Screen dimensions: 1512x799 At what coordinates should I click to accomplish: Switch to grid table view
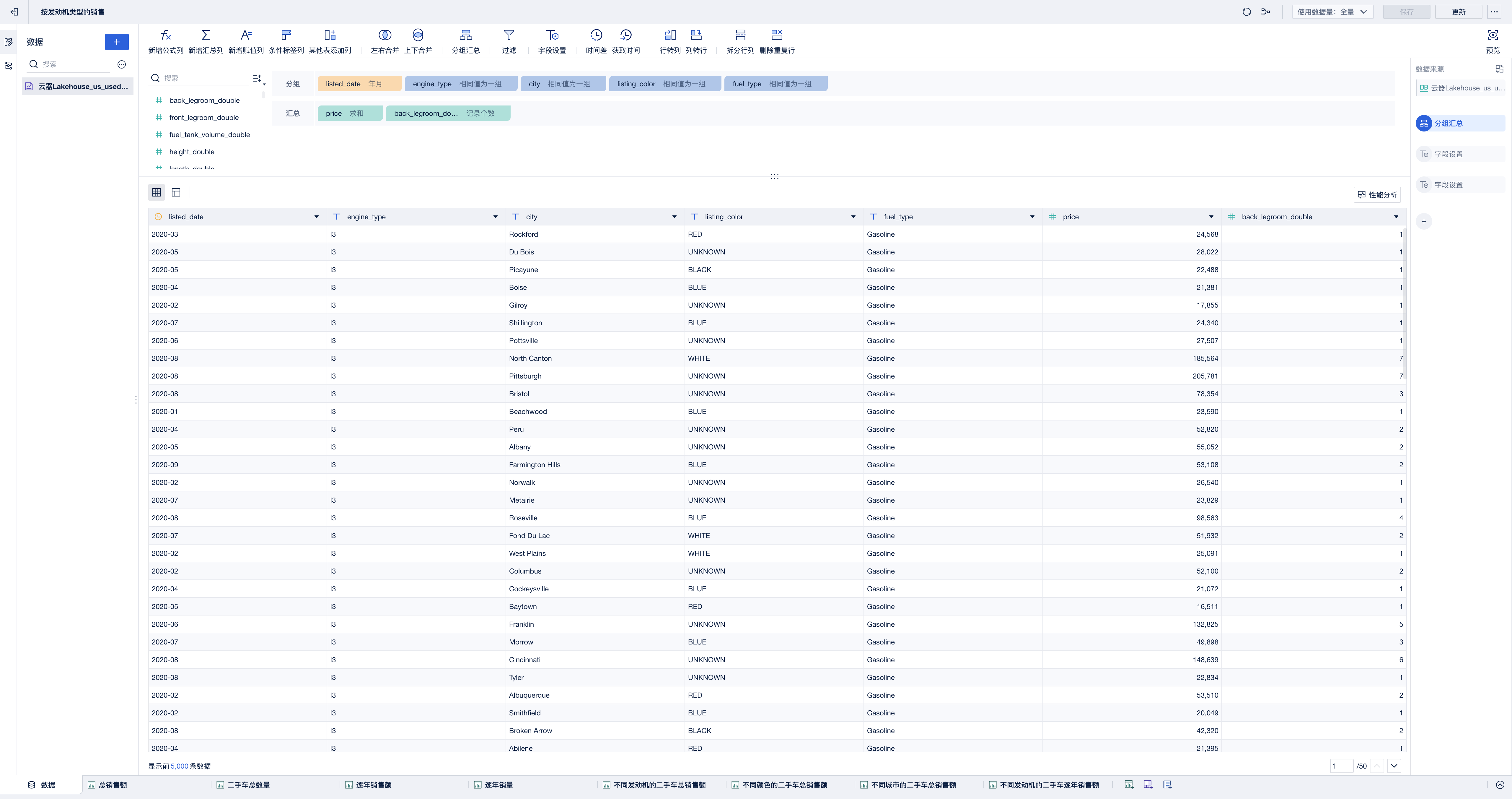[x=157, y=192]
